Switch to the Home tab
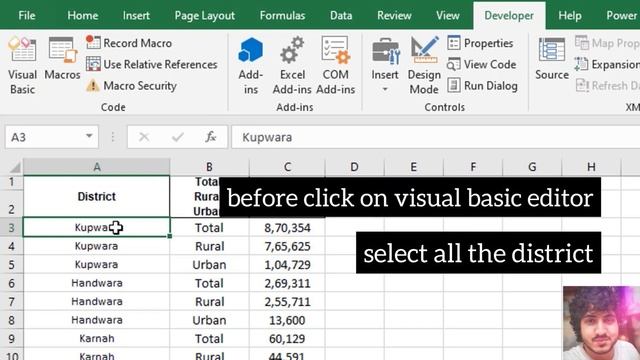This screenshot has width=640, height=360. (x=82, y=16)
